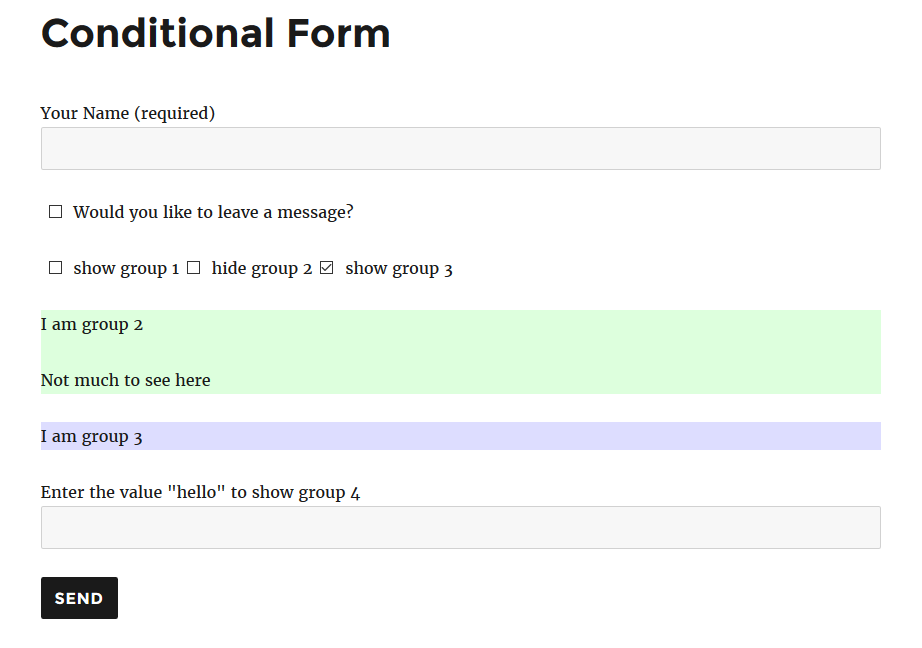Click the 'I am group 3' text
Screen dimensions: 922x648
(92, 436)
